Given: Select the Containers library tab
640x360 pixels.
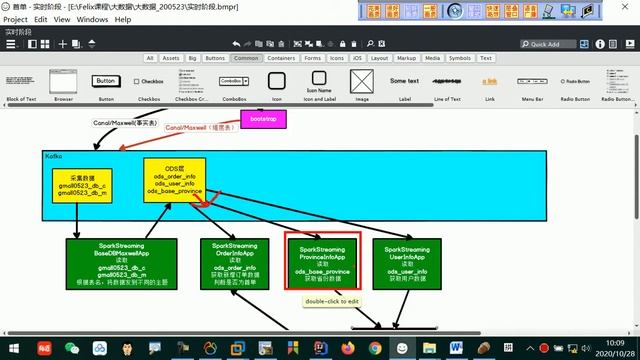Looking at the screenshot, I should 281,58.
